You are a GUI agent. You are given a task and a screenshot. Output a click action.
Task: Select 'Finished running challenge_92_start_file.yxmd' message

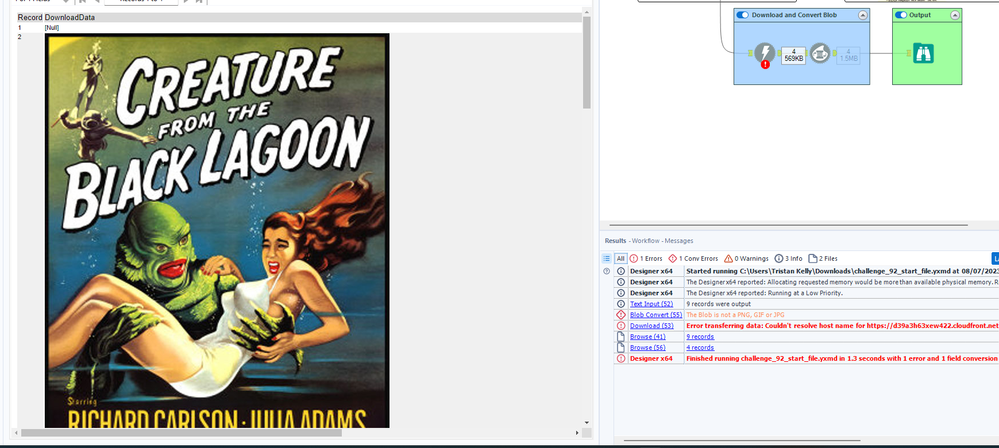pos(842,358)
